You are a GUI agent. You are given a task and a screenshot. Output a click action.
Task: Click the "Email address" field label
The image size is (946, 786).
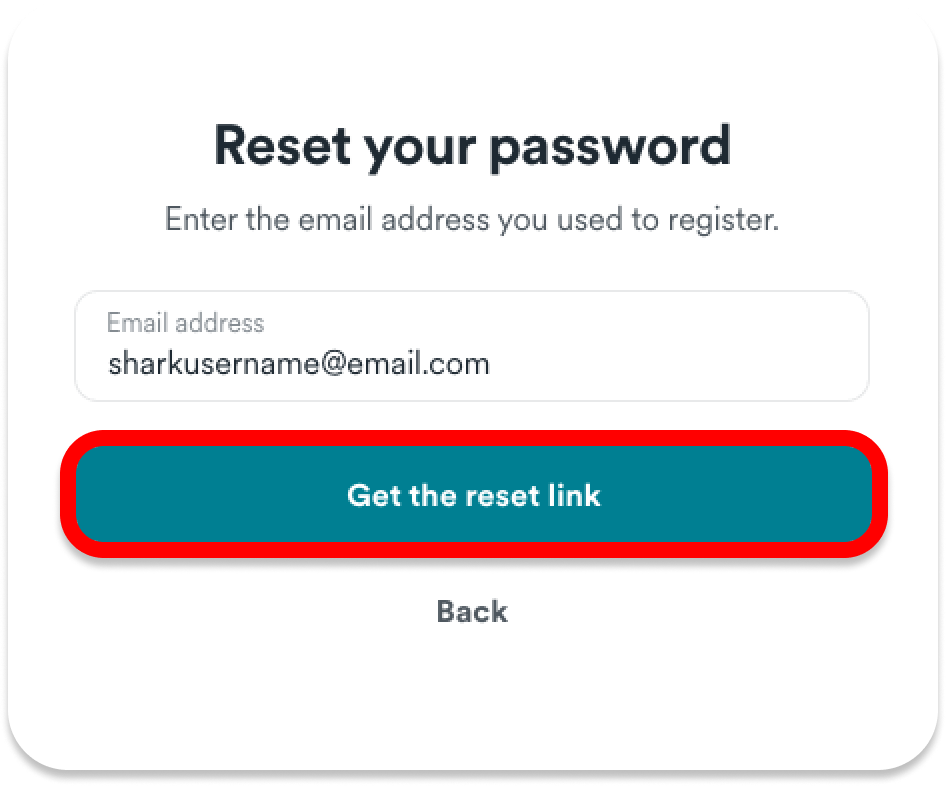coord(185,323)
